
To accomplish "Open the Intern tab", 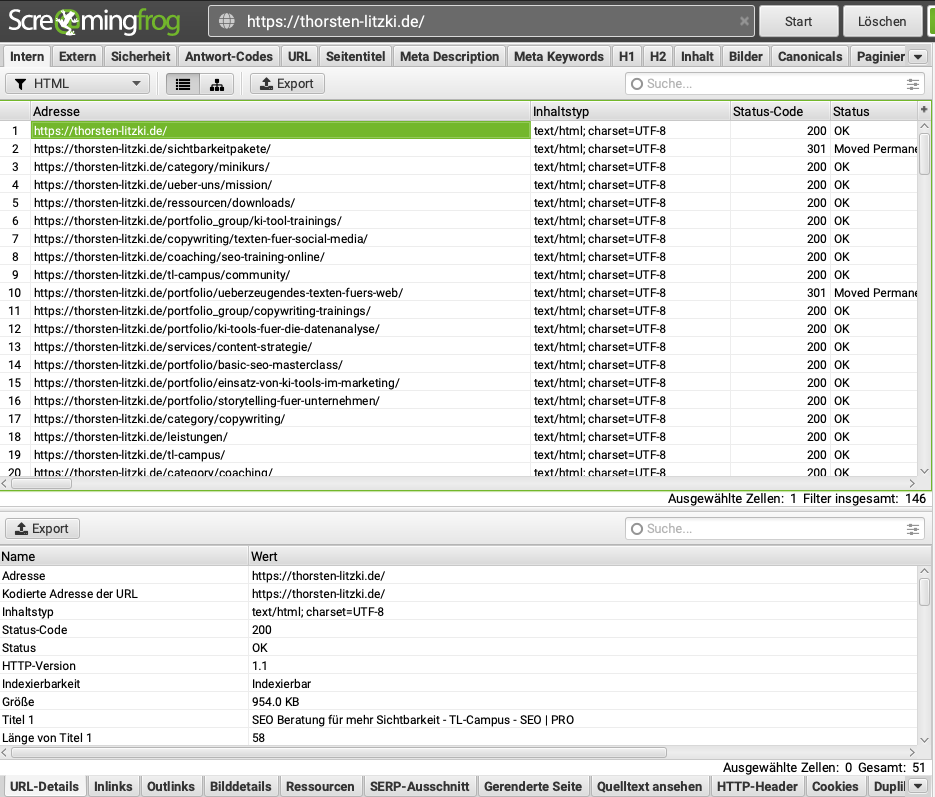I will 27,57.
